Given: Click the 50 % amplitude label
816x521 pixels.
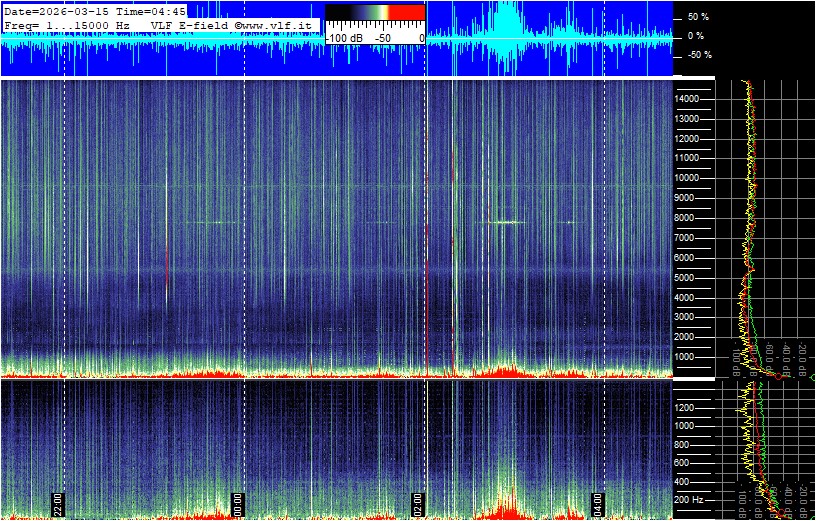Looking at the screenshot, I should point(698,17).
